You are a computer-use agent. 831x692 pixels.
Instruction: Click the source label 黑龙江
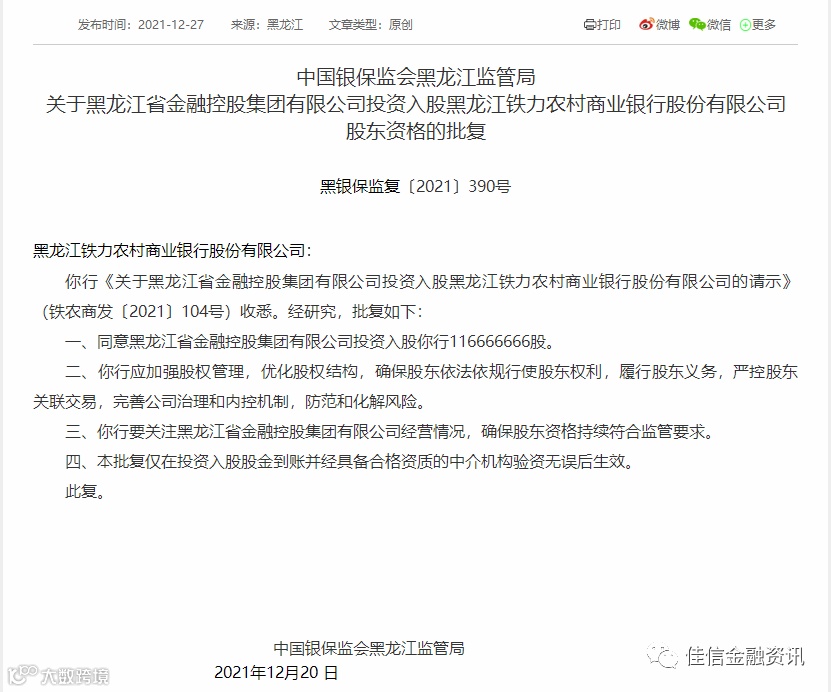(285, 25)
